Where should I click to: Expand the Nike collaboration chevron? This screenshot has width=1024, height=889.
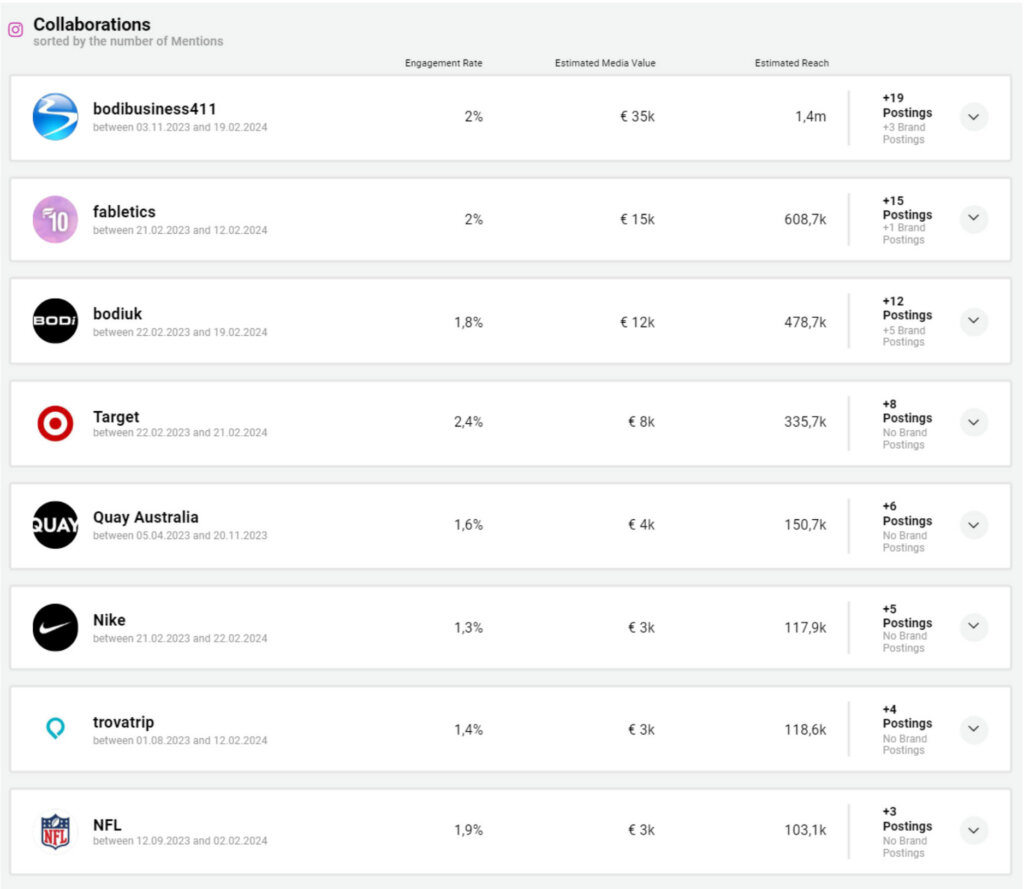tap(974, 627)
